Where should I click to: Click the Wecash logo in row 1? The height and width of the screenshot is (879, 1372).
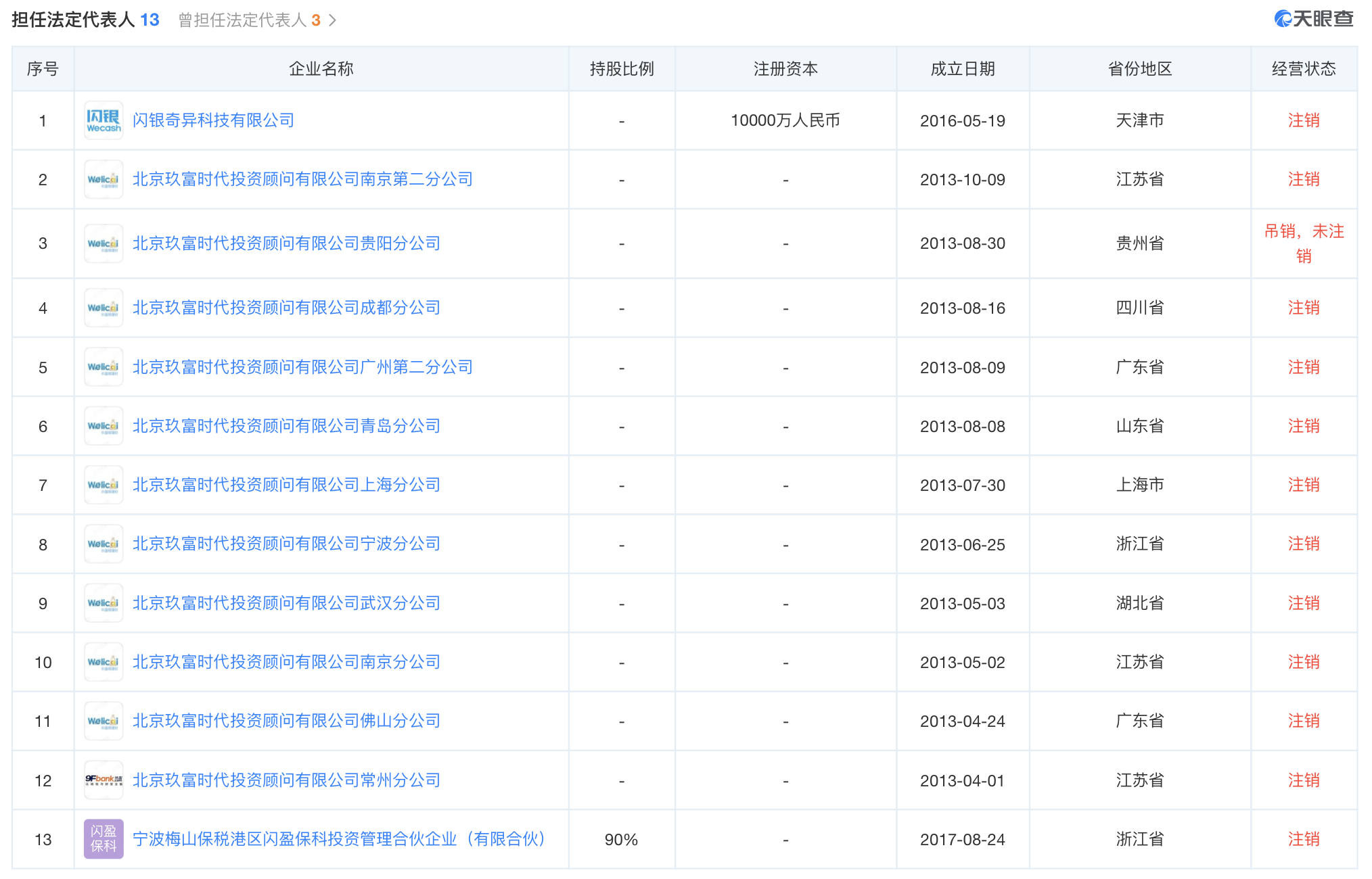pos(104,120)
